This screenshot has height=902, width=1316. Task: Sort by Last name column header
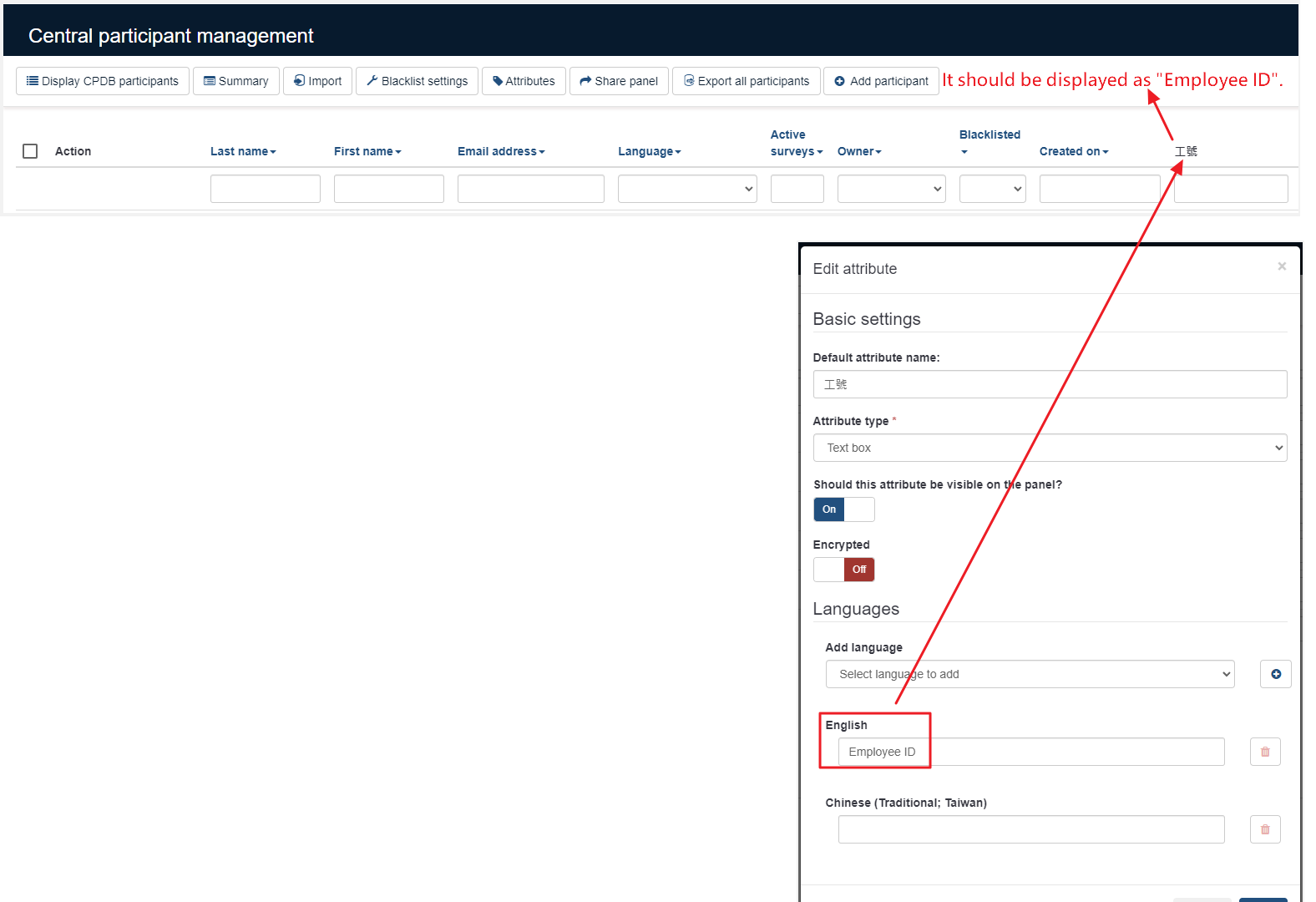tap(242, 151)
